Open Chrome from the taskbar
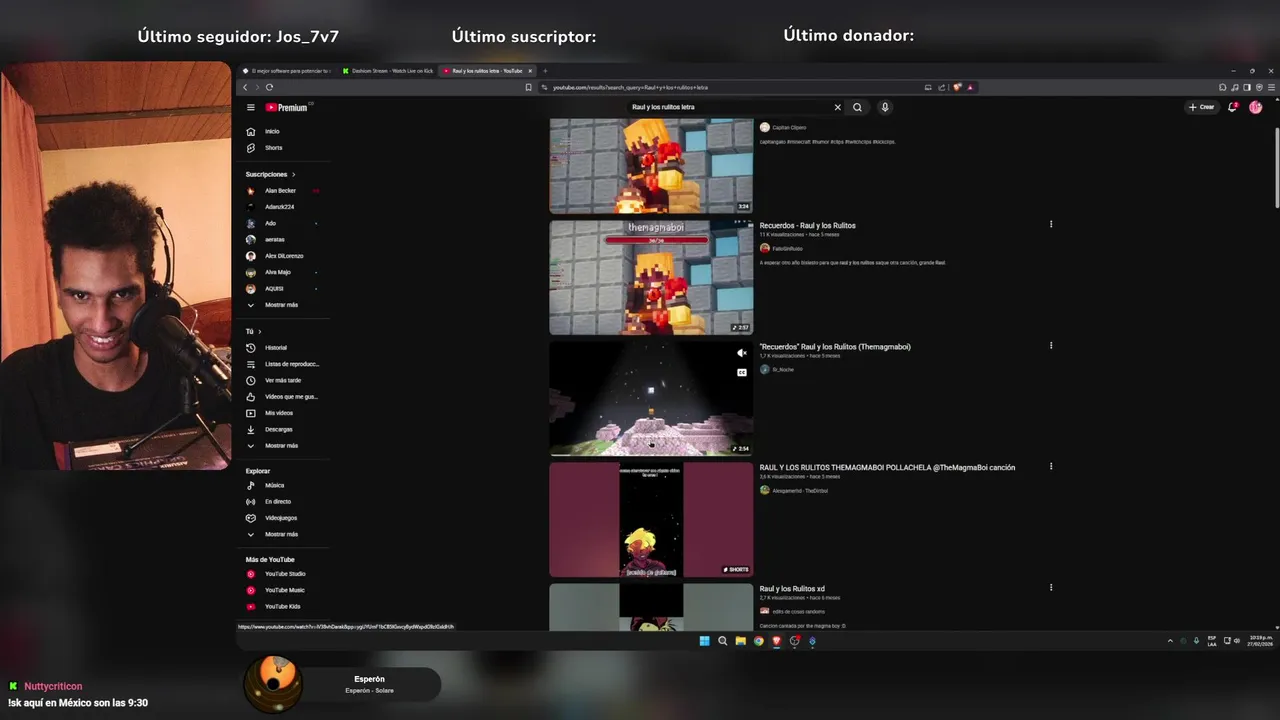 [x=758, y=641]
